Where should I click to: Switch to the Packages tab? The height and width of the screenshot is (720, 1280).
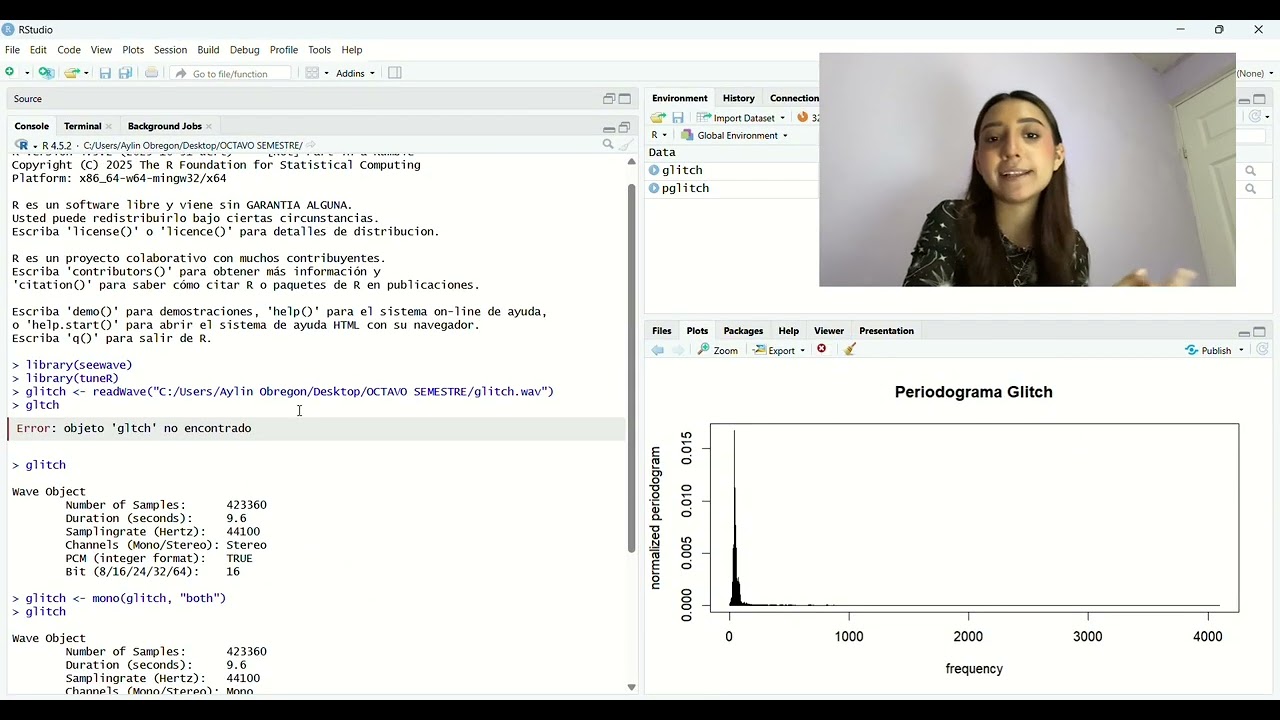[x=743, y=331]
